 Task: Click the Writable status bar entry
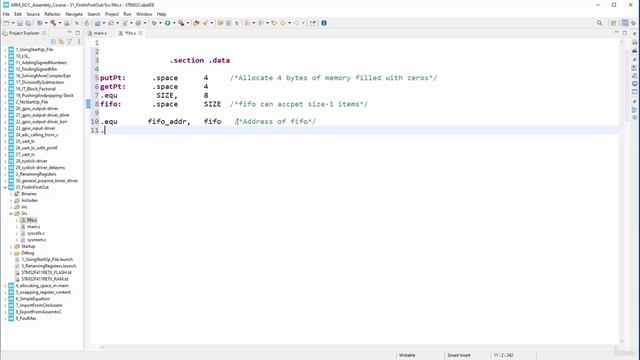tap(407, 356)
